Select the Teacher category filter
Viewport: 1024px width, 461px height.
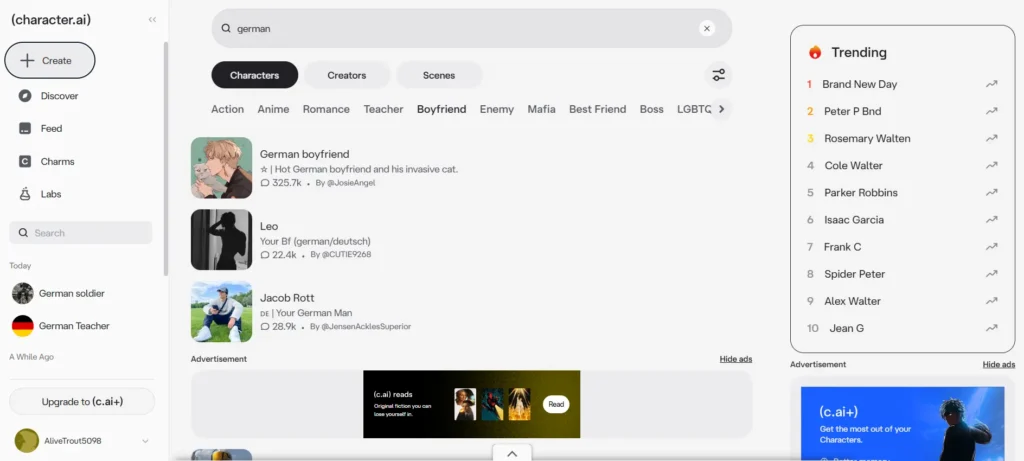click(x=383, y=109)
